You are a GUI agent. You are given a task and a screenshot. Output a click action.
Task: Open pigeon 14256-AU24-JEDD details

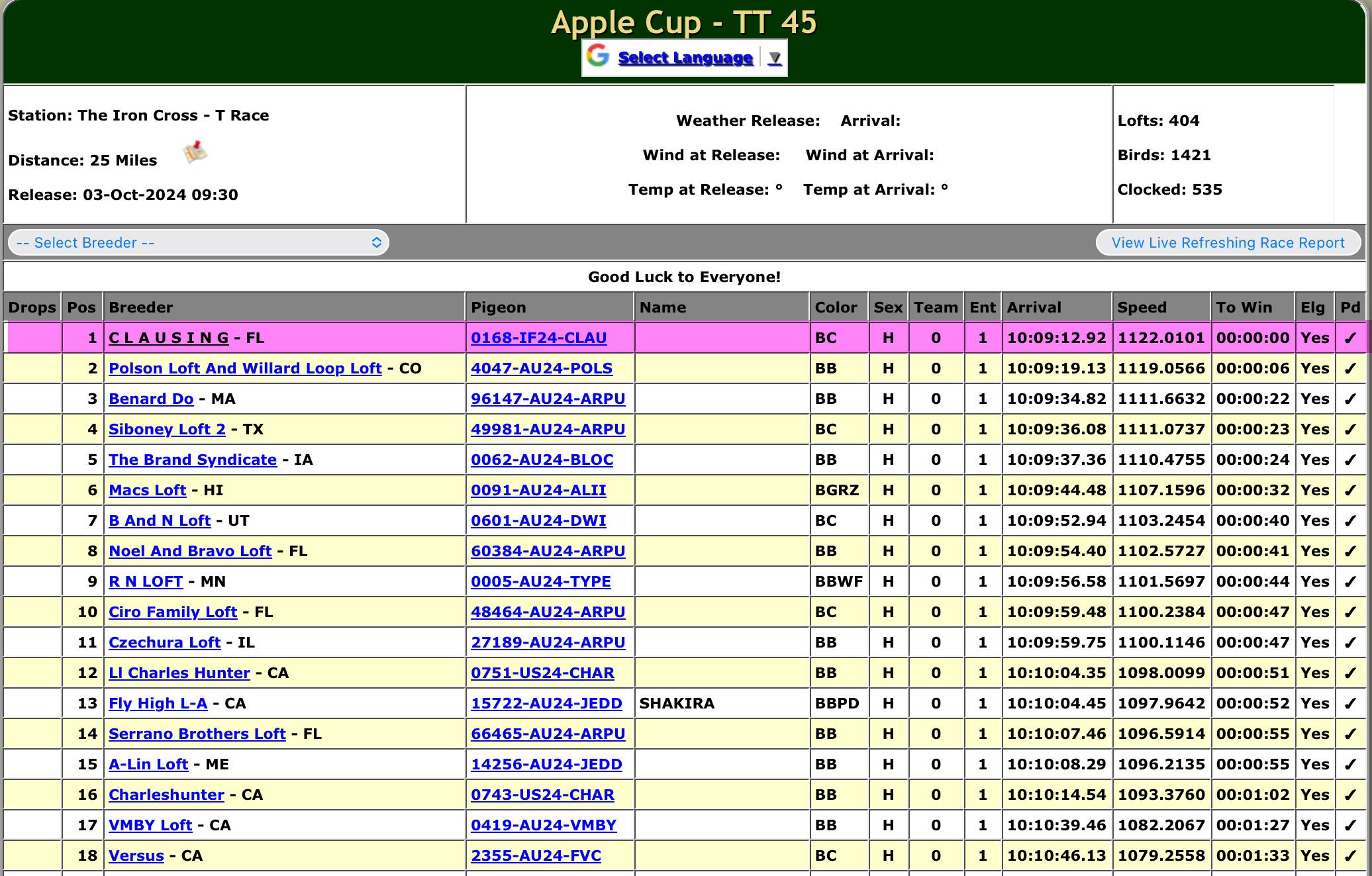click(x=547, y=764)
